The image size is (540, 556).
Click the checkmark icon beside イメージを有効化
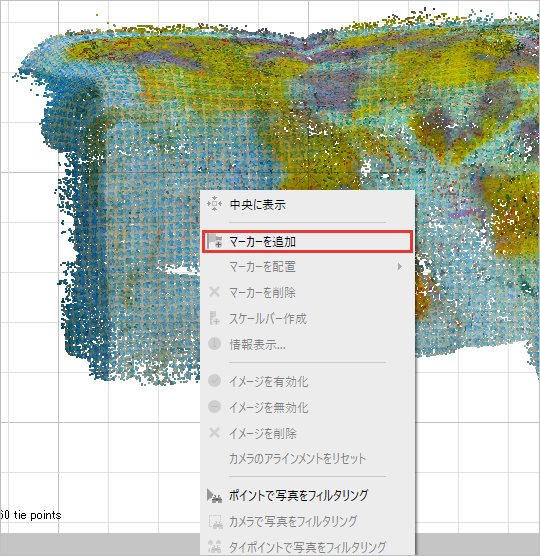[x=214, y=381]
